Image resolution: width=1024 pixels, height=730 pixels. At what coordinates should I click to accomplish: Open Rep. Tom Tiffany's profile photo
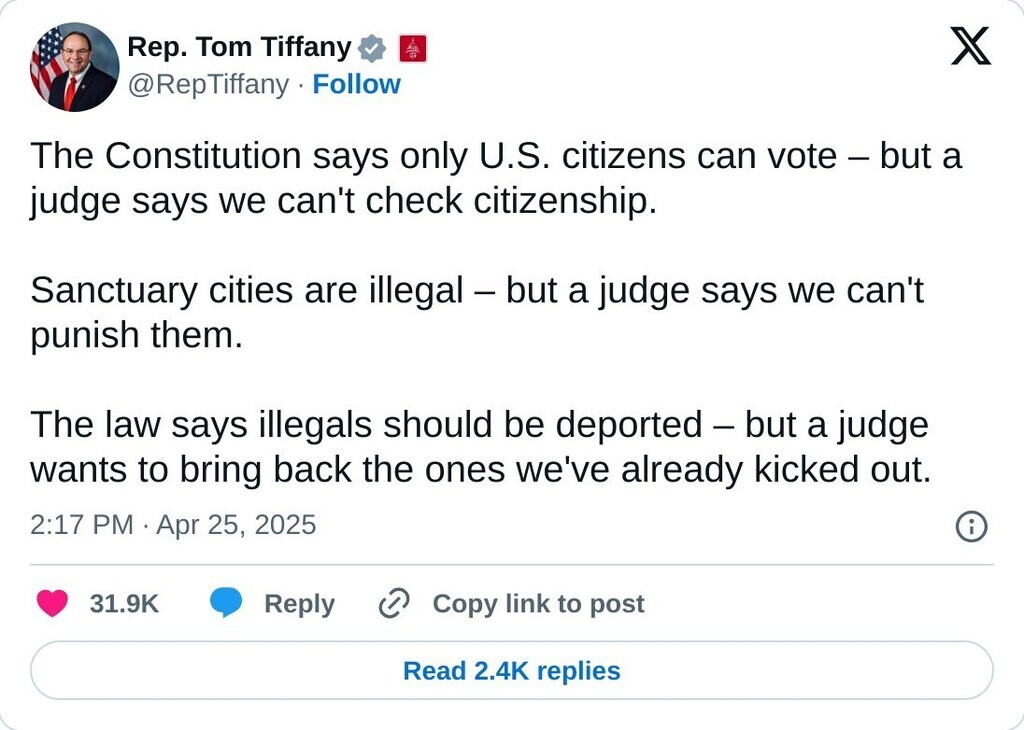pos(74,67)
